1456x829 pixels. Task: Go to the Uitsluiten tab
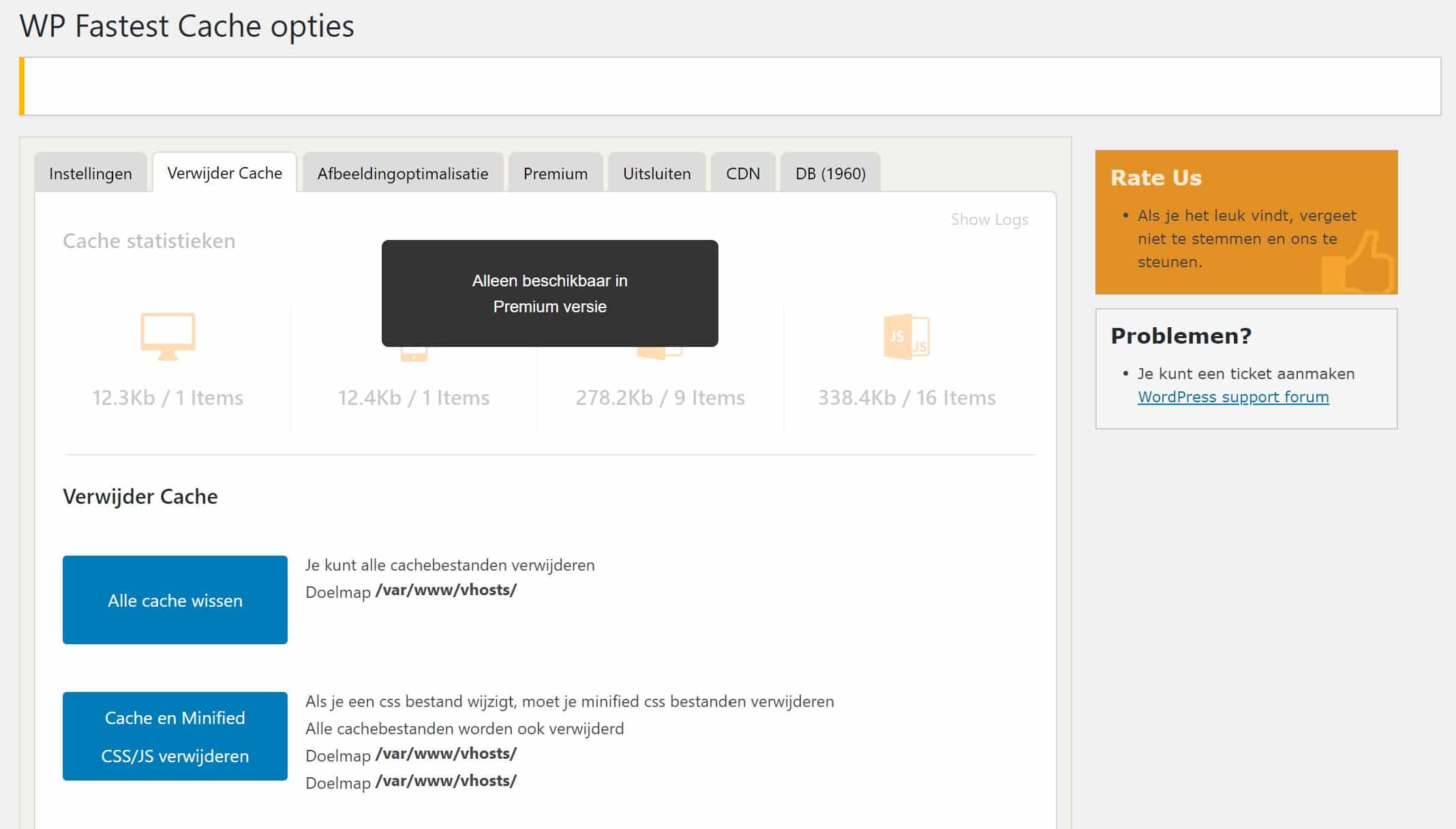657,173
